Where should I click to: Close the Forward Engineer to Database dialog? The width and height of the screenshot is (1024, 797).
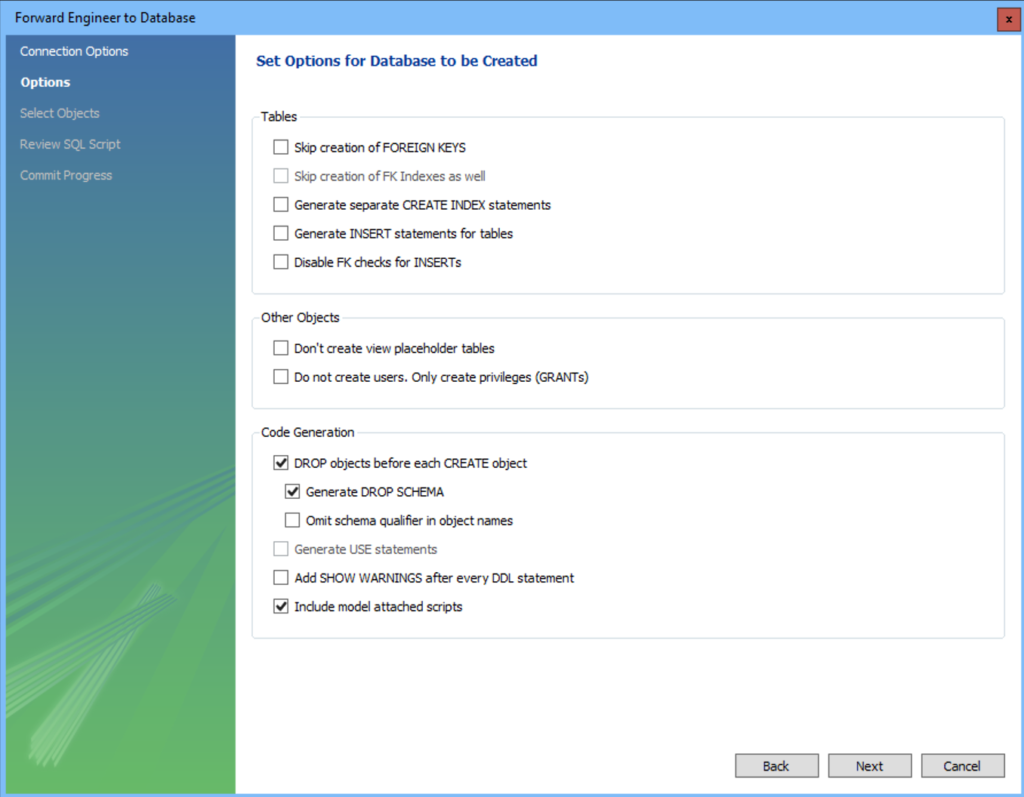click(x=1009, y=19)
